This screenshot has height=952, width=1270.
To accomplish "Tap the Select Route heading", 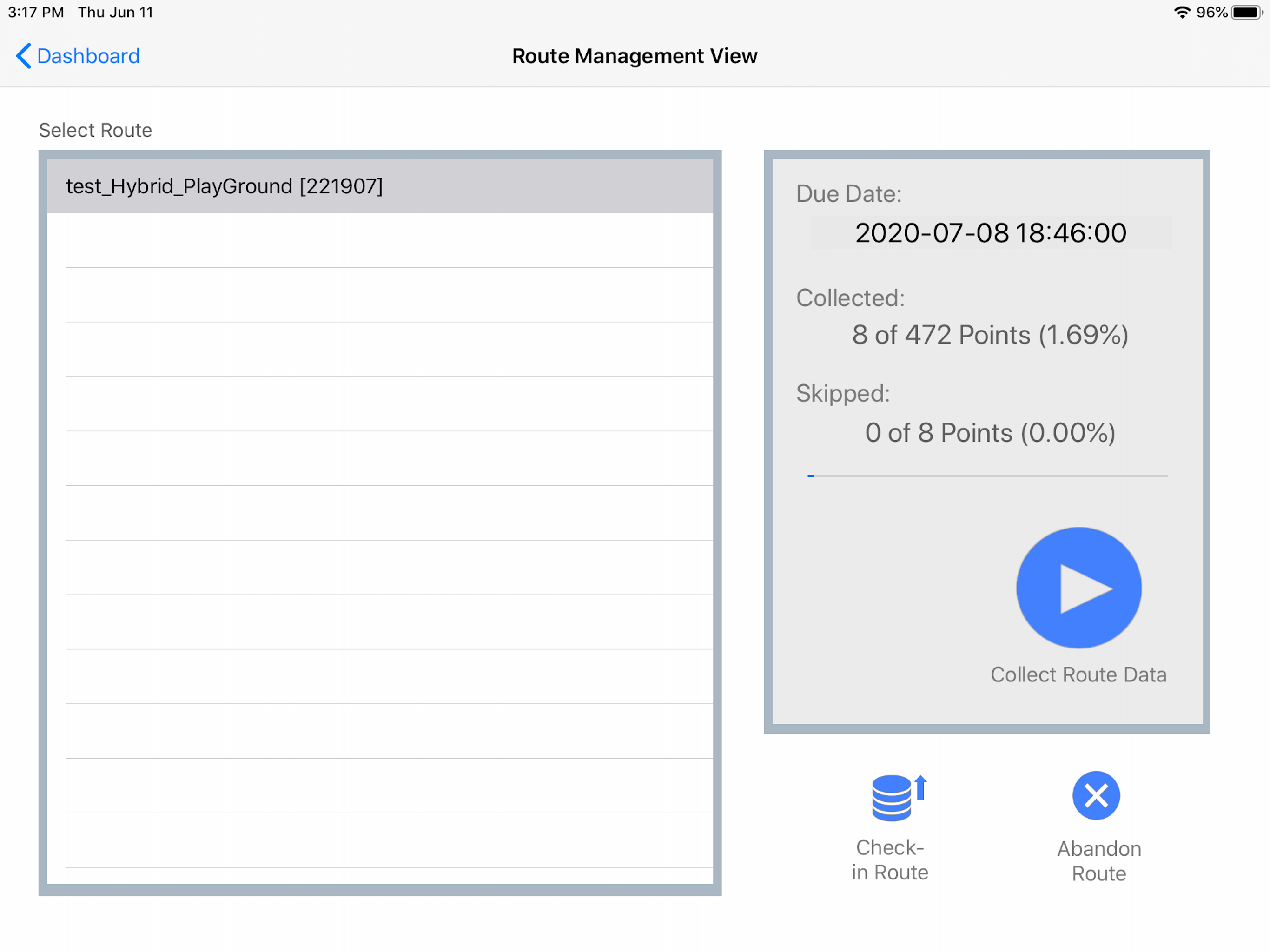I will click(x=95, y=130).
